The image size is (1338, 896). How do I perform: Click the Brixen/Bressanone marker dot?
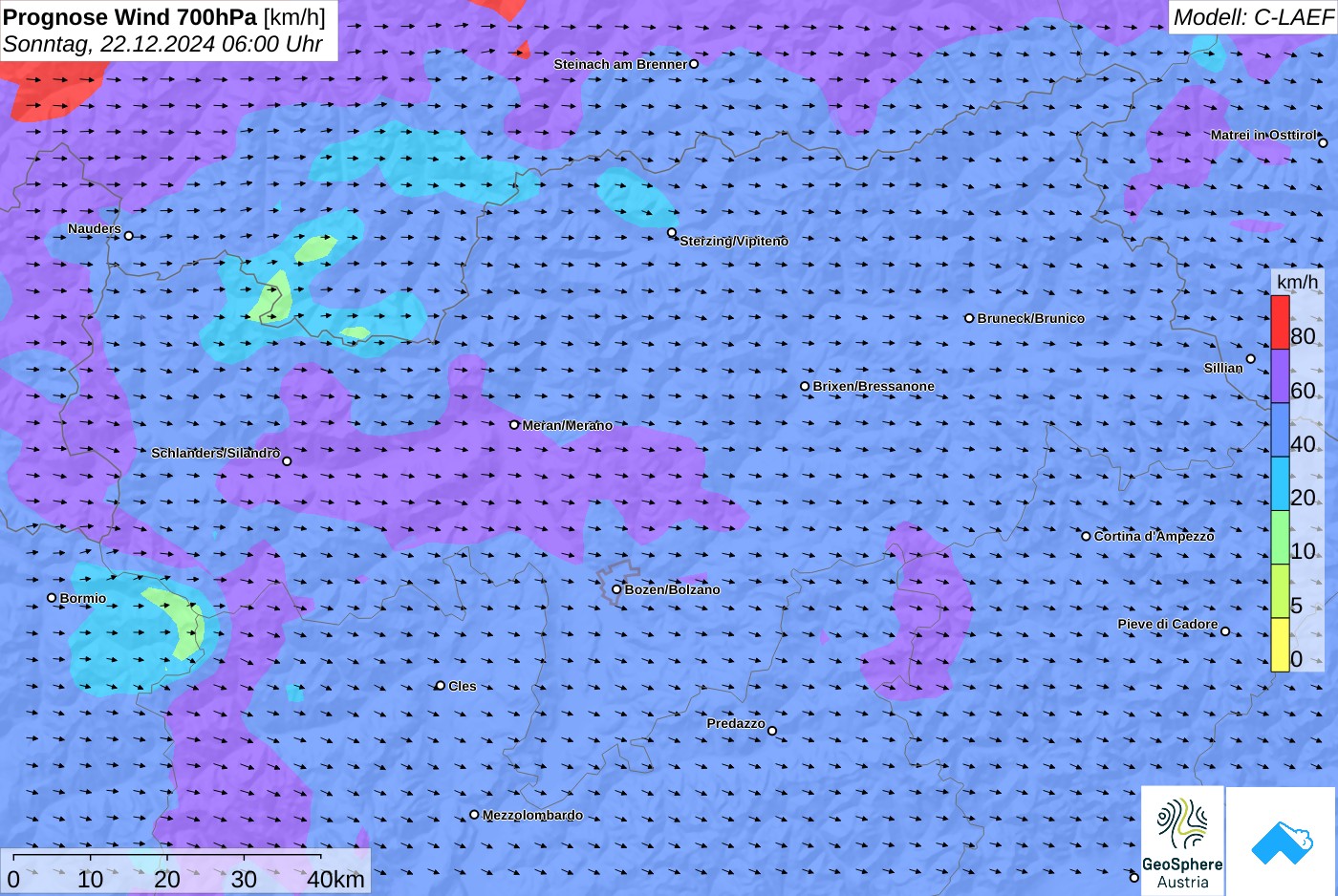805,387
